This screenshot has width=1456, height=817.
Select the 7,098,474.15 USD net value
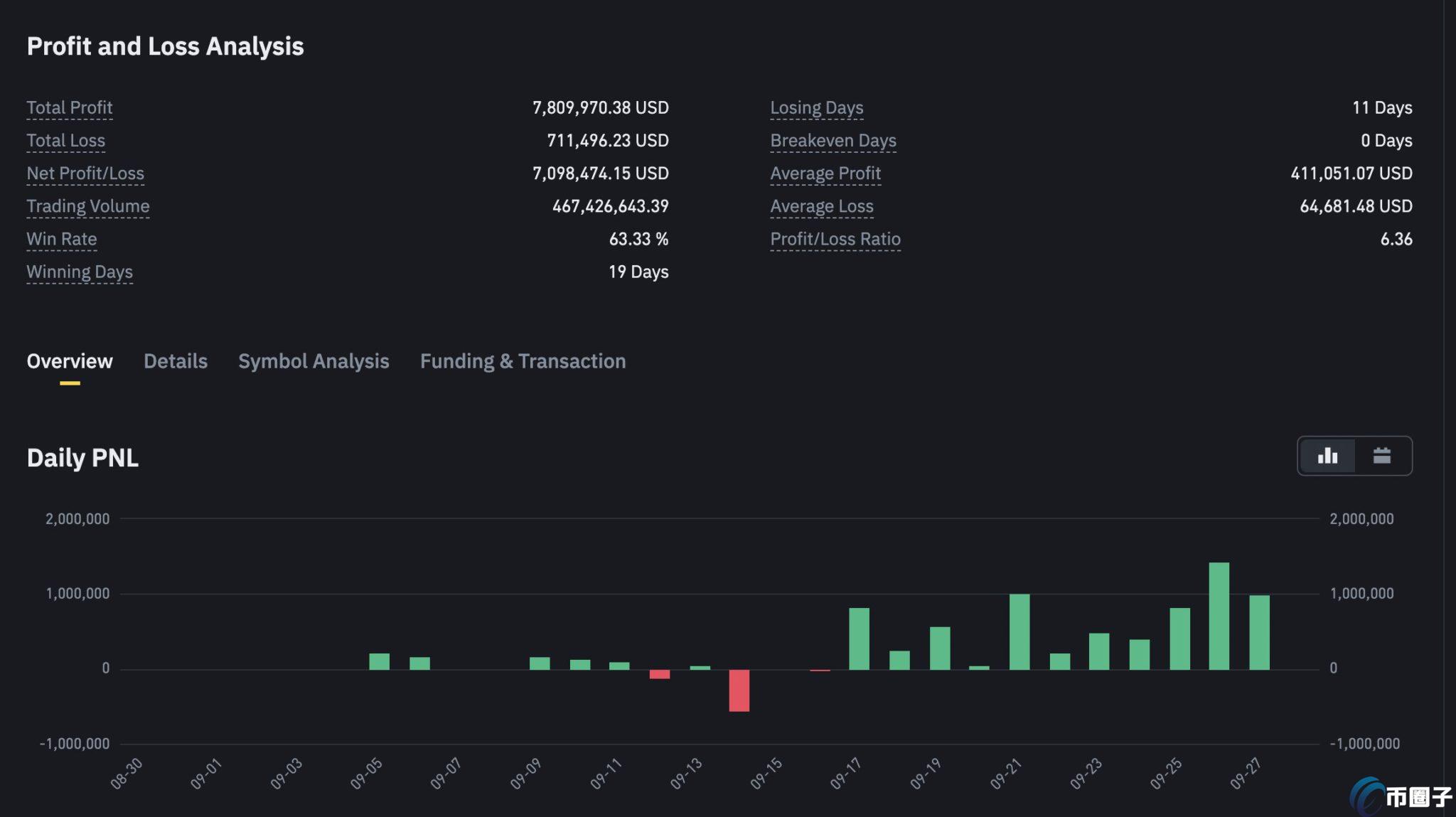[601, 173]
